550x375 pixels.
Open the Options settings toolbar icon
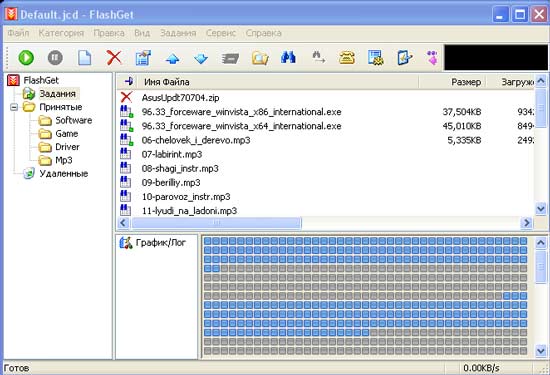(376, 58)
